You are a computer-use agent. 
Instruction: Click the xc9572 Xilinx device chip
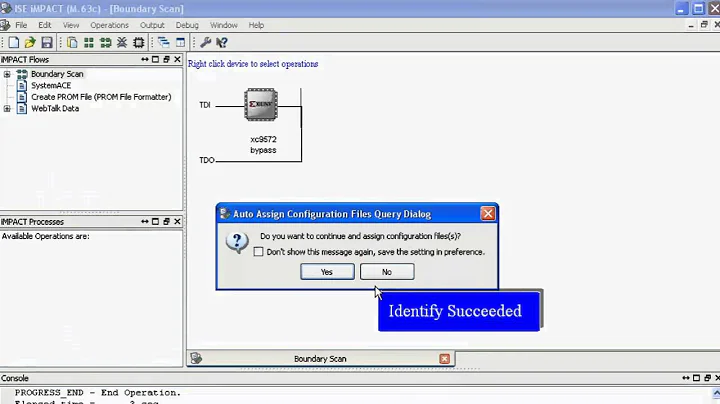click(261, 105)
